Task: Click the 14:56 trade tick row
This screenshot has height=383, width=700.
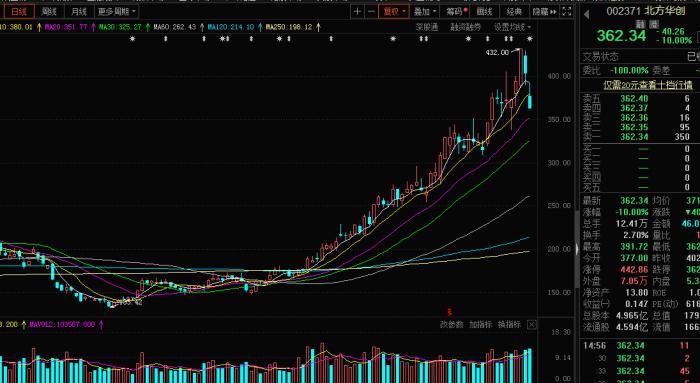Action: click(639, 346)
